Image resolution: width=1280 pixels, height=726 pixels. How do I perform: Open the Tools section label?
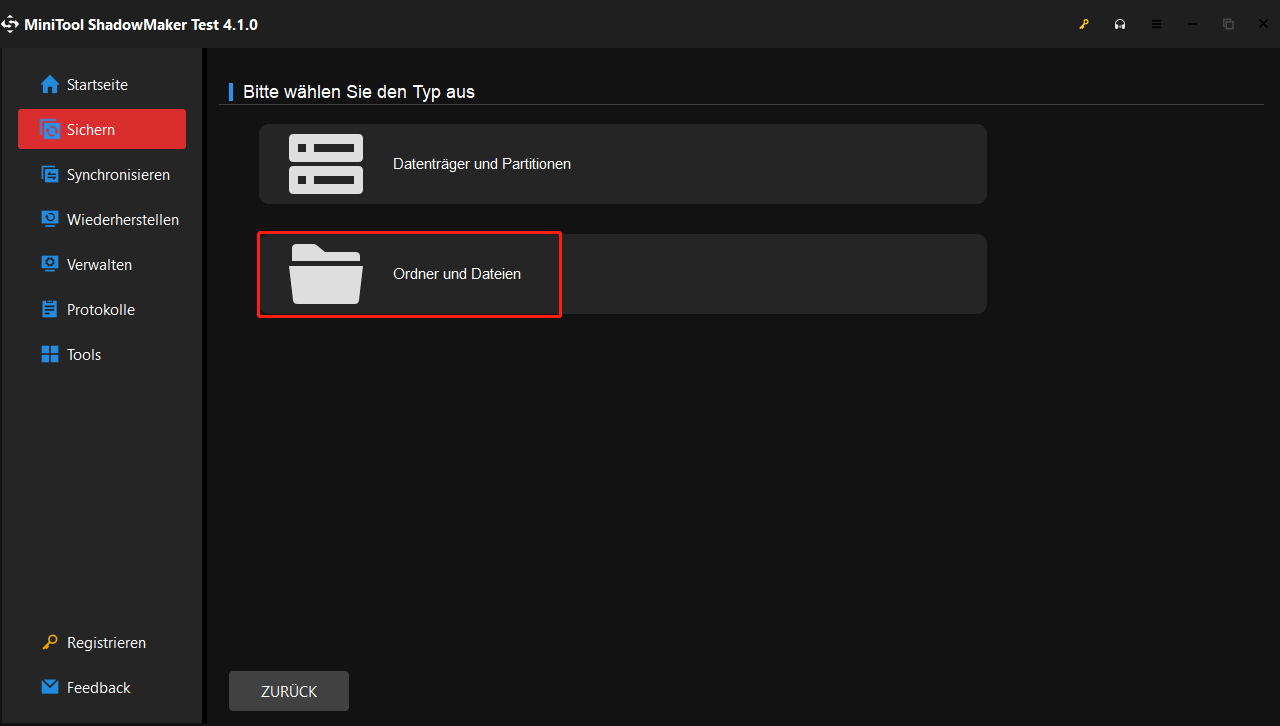(x=84, y=354)
